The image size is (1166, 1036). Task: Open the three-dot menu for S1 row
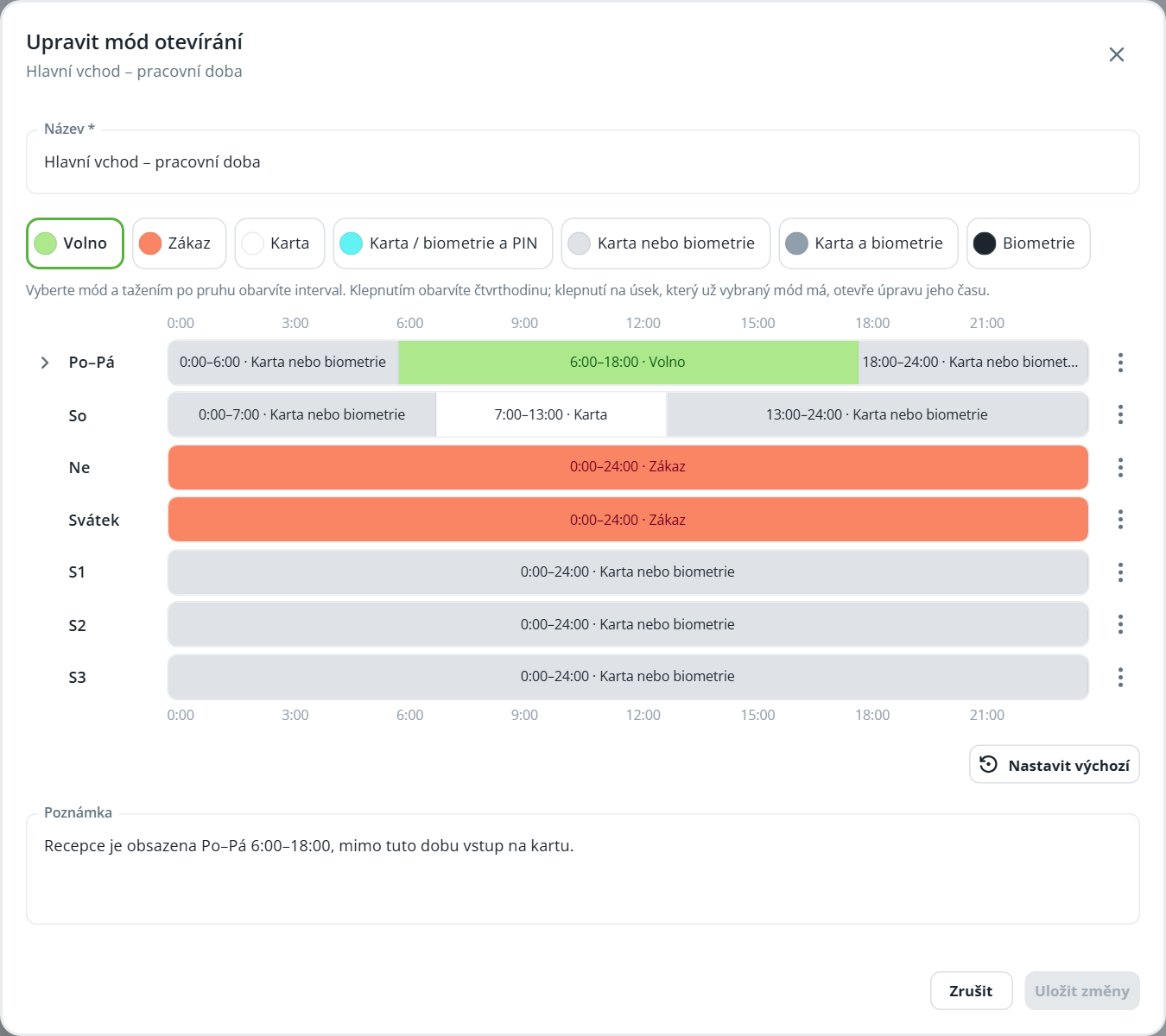(1120, 572)
